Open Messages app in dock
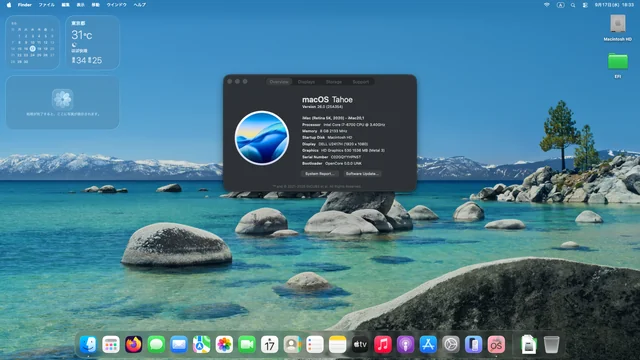 point(156,344)
